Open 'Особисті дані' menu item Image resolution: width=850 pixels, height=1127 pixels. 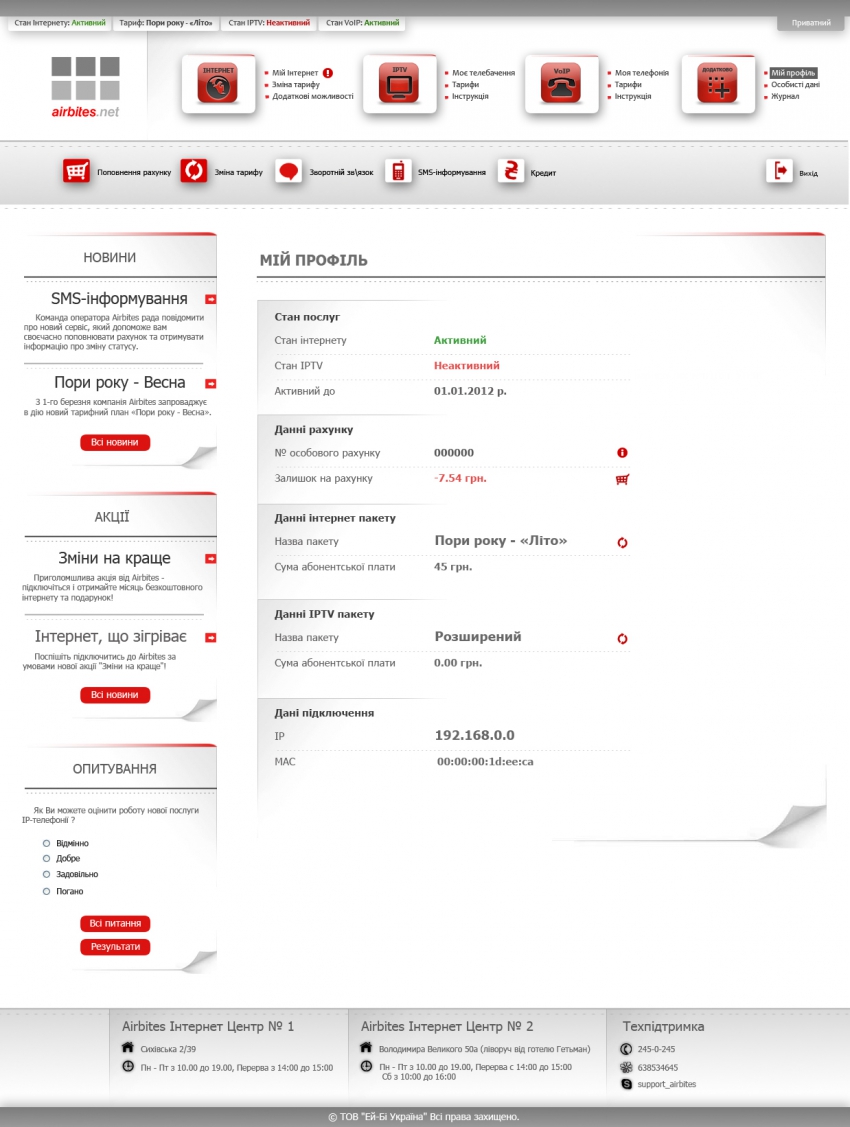point(795,85)
